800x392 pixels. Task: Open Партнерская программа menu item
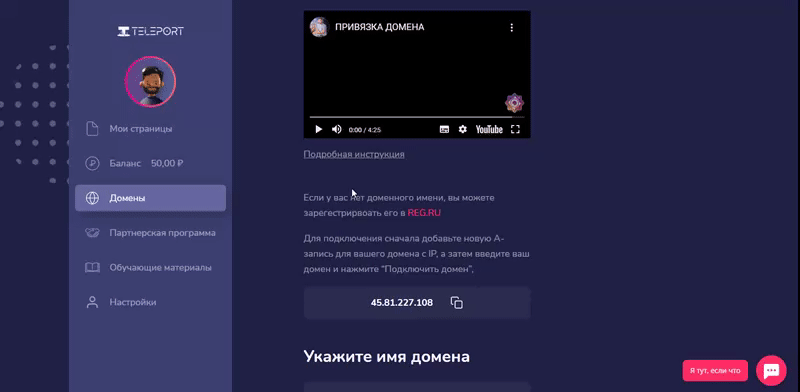[162, 233]
